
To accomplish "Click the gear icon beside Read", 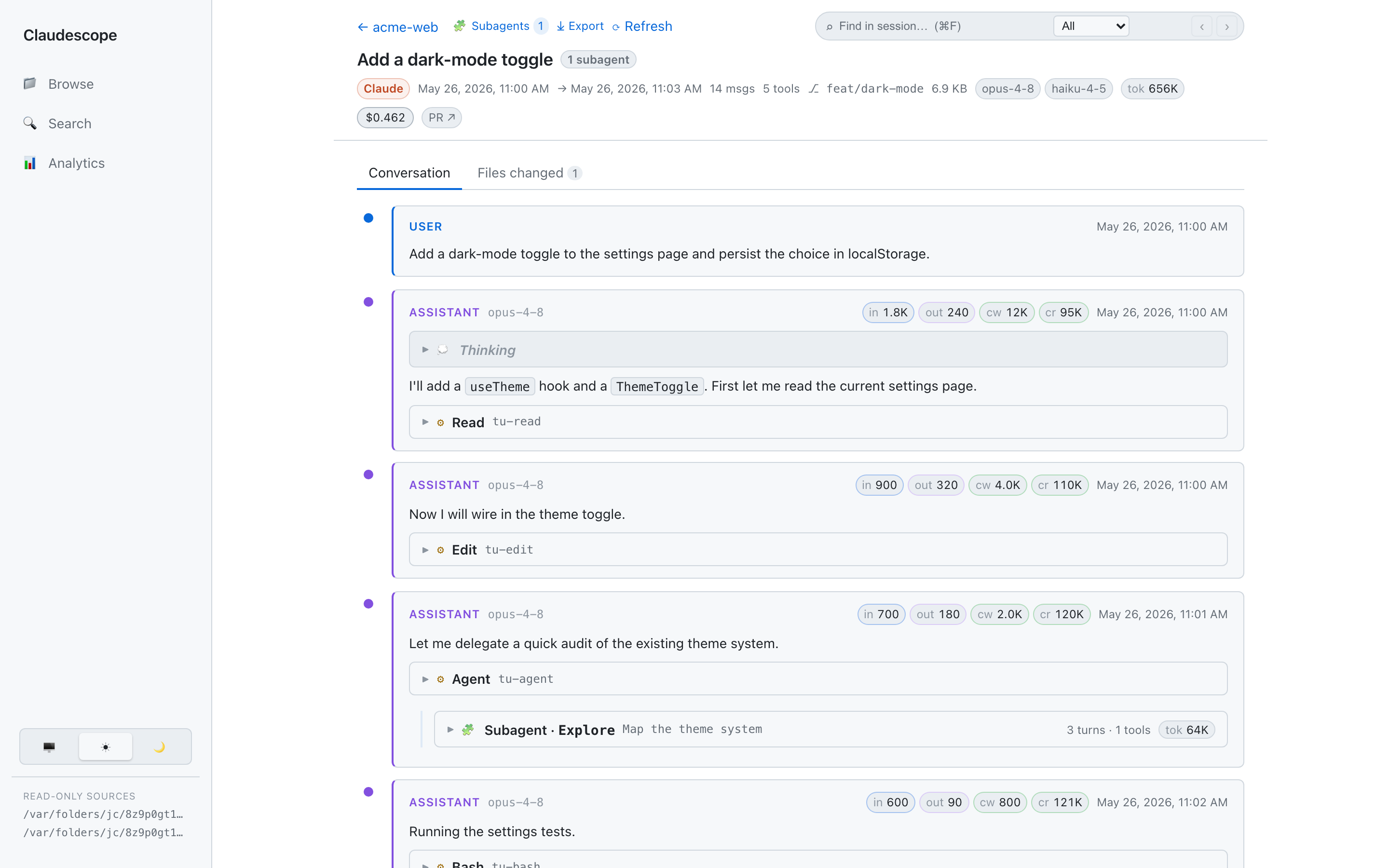I will [x=441, y=422].
